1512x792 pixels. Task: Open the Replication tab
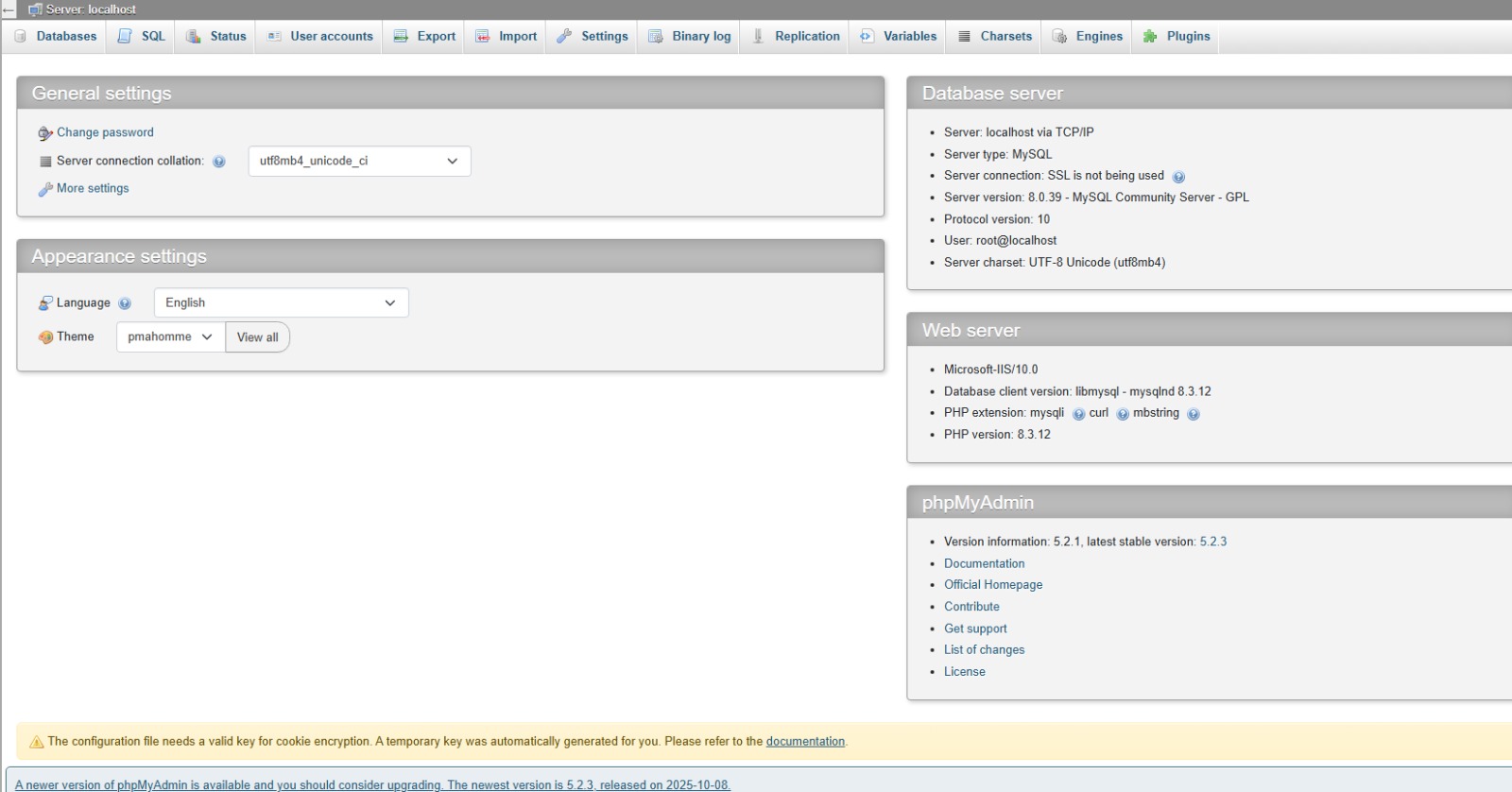click(795, 36)
